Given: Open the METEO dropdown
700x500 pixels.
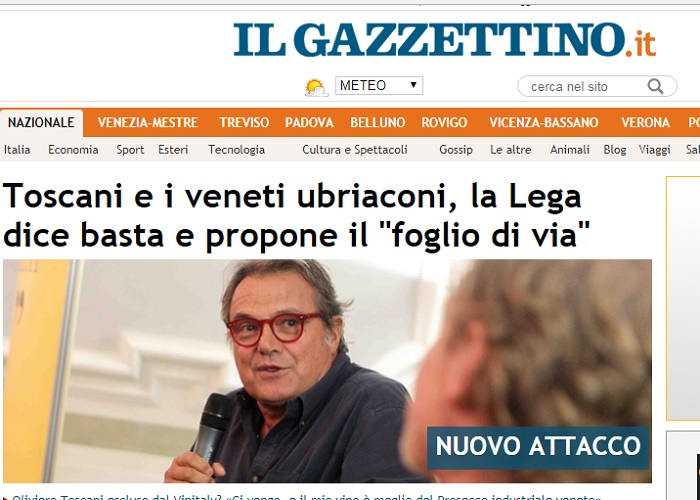Looking at the screenshot, I should tap(379, 85).
